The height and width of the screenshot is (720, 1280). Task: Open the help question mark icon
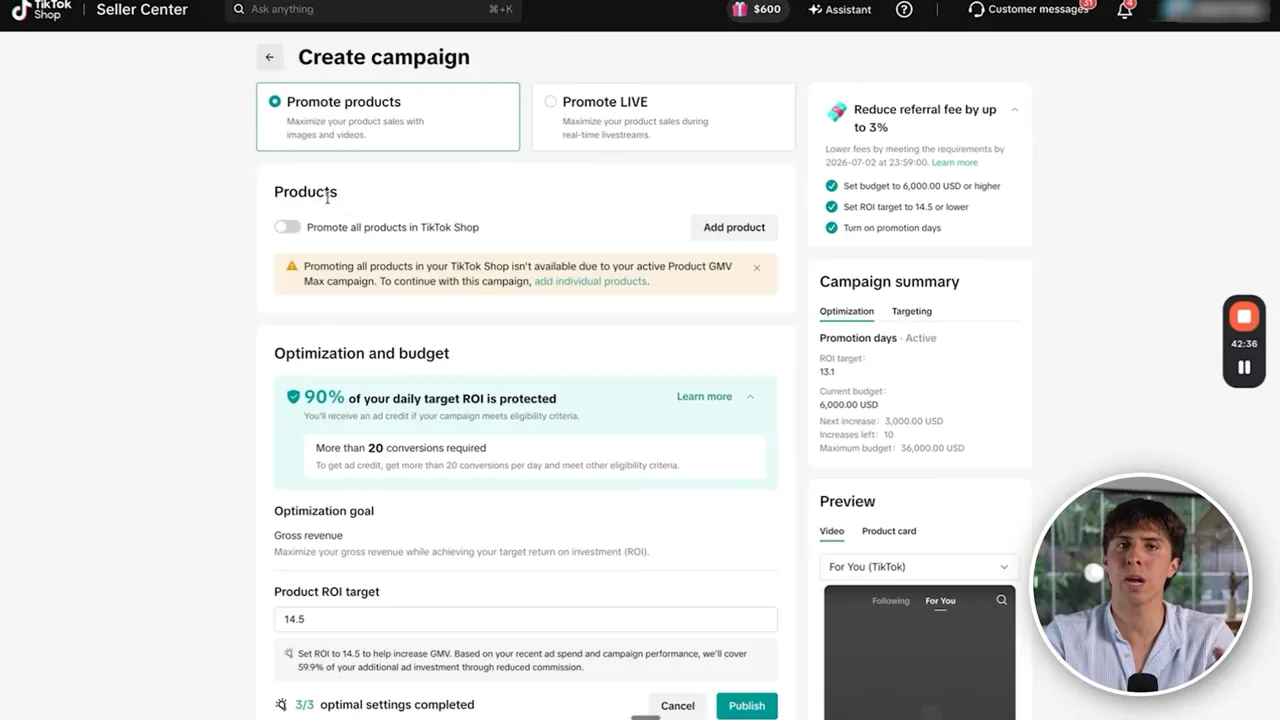click(x=904, y=9)
